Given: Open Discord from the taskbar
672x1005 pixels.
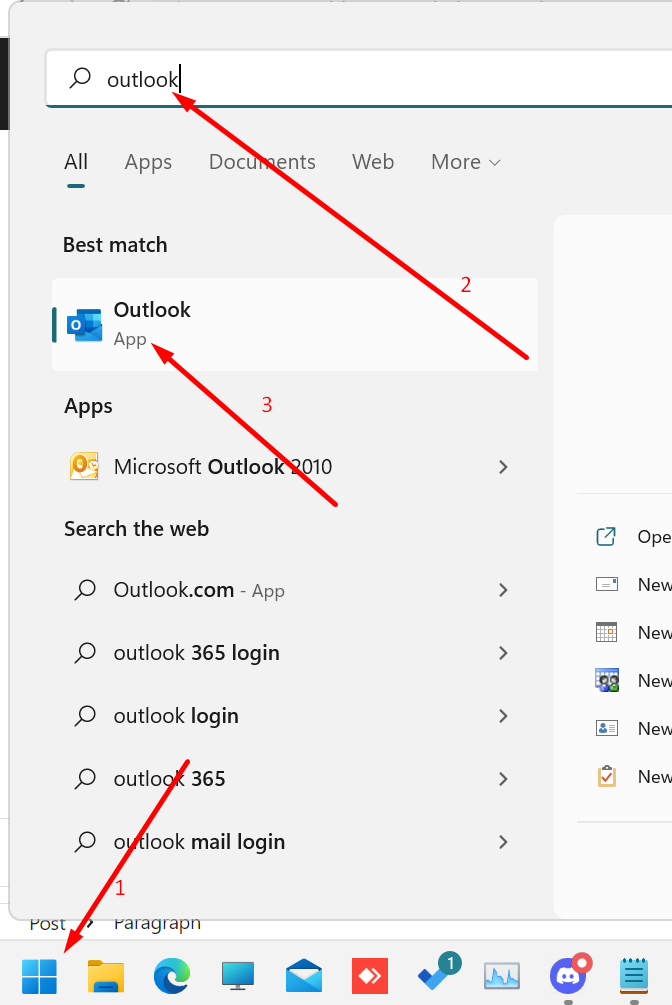Looking at the screenshot, I should (x=570, y=974).
